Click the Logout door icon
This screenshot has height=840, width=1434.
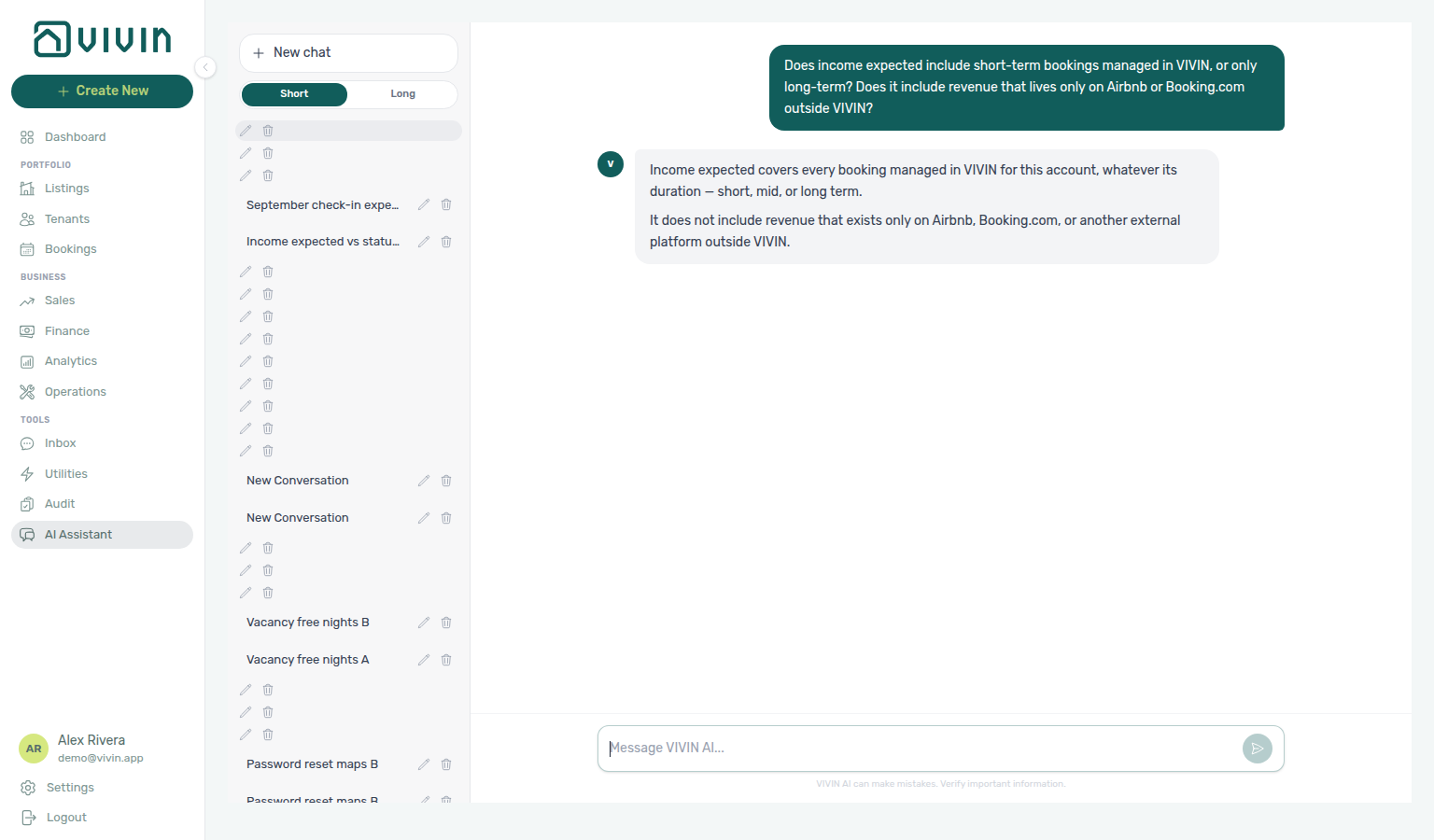28,818
